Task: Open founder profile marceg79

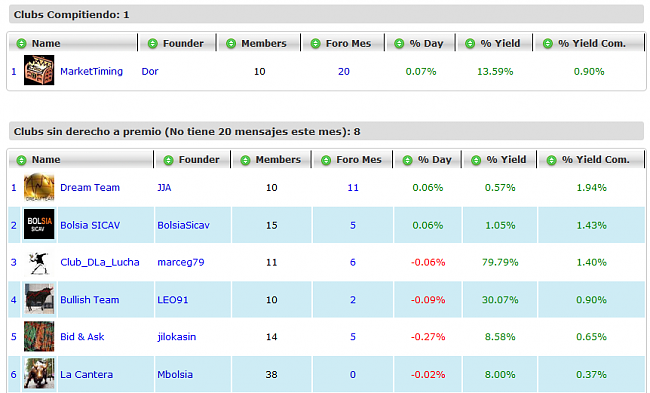Action: pos(181,262)
